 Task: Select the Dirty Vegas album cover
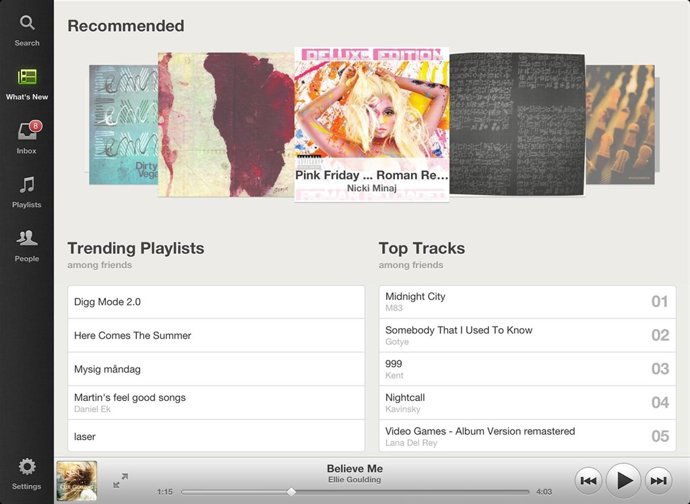pyautogui.click(x=123, y=125)
